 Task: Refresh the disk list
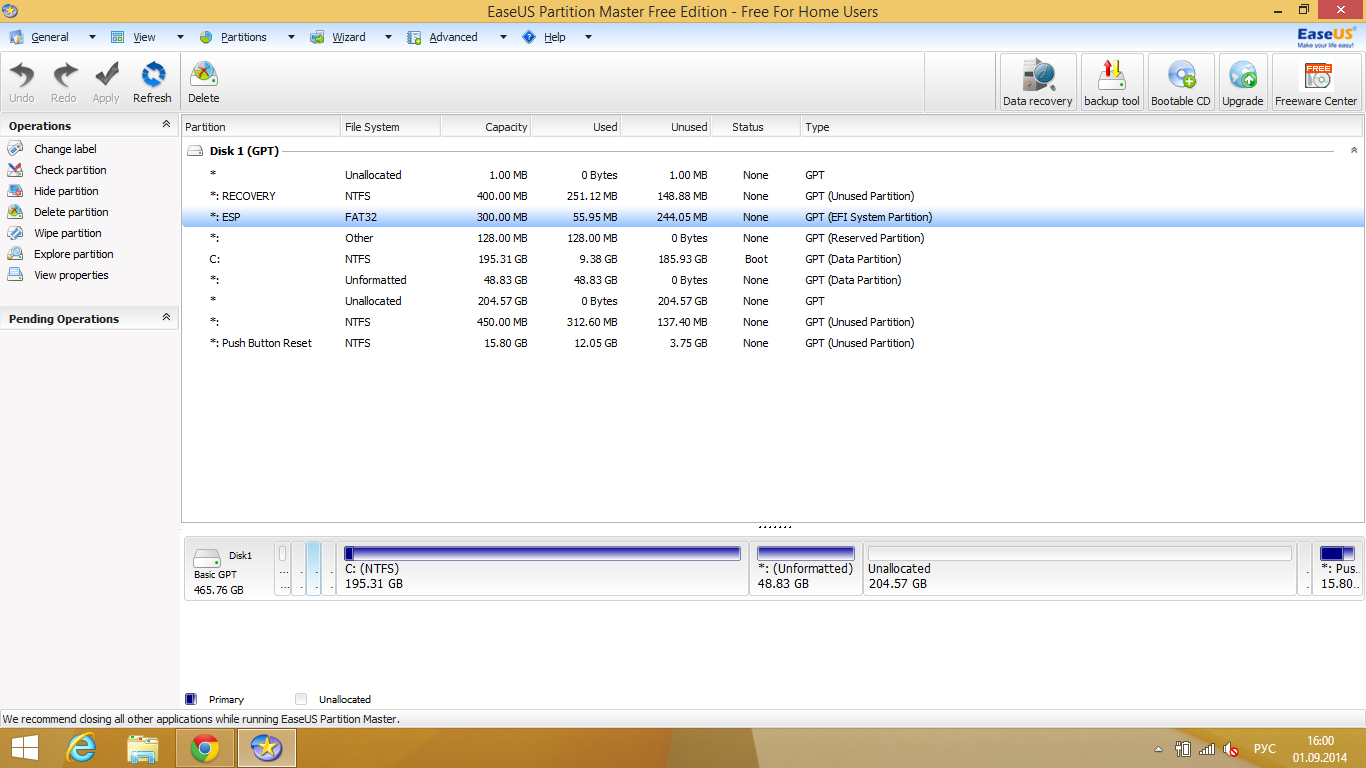click(x=152, y=82)
